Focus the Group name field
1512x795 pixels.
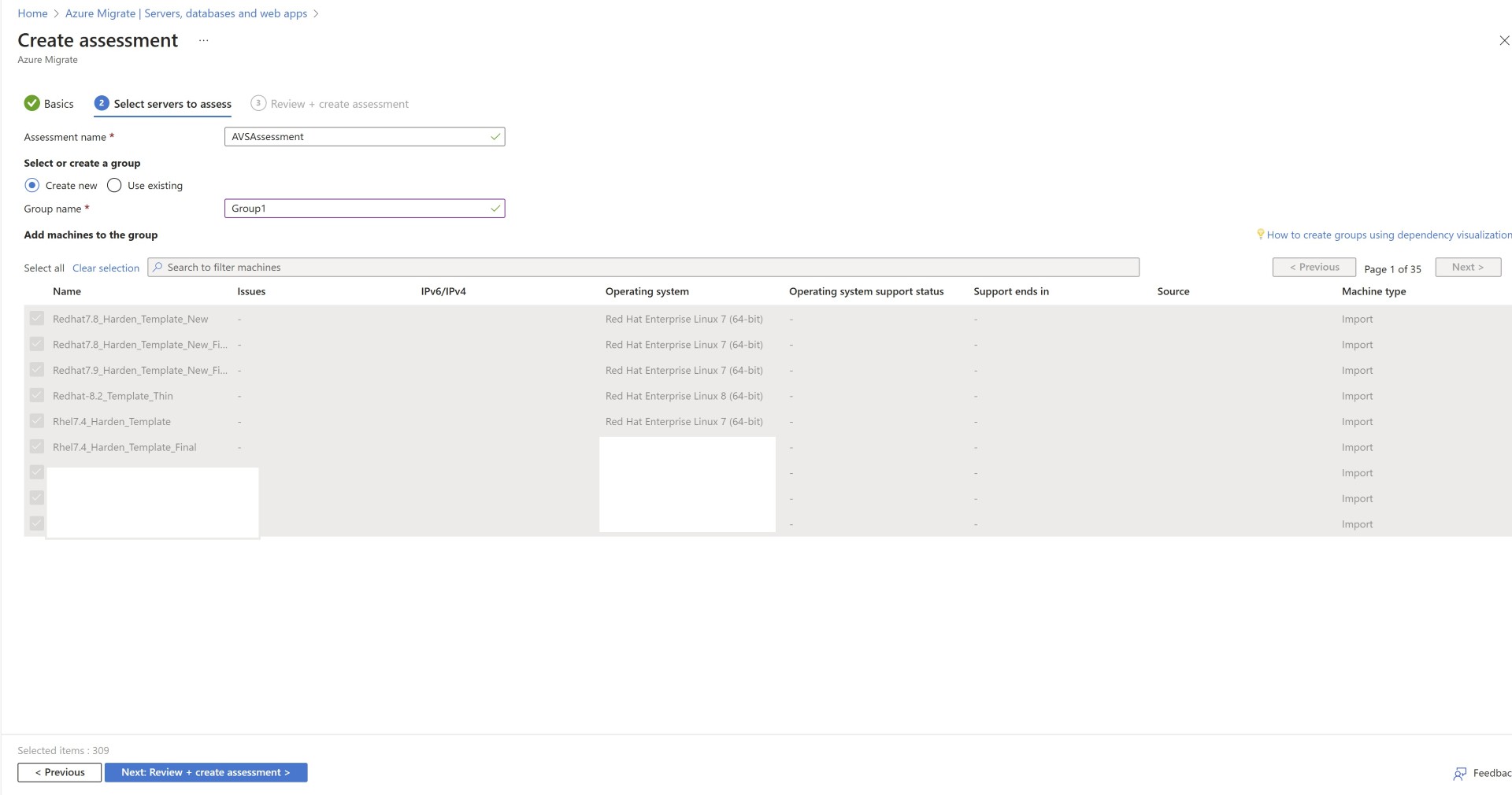pyautogui.click(x=365, y=209)
